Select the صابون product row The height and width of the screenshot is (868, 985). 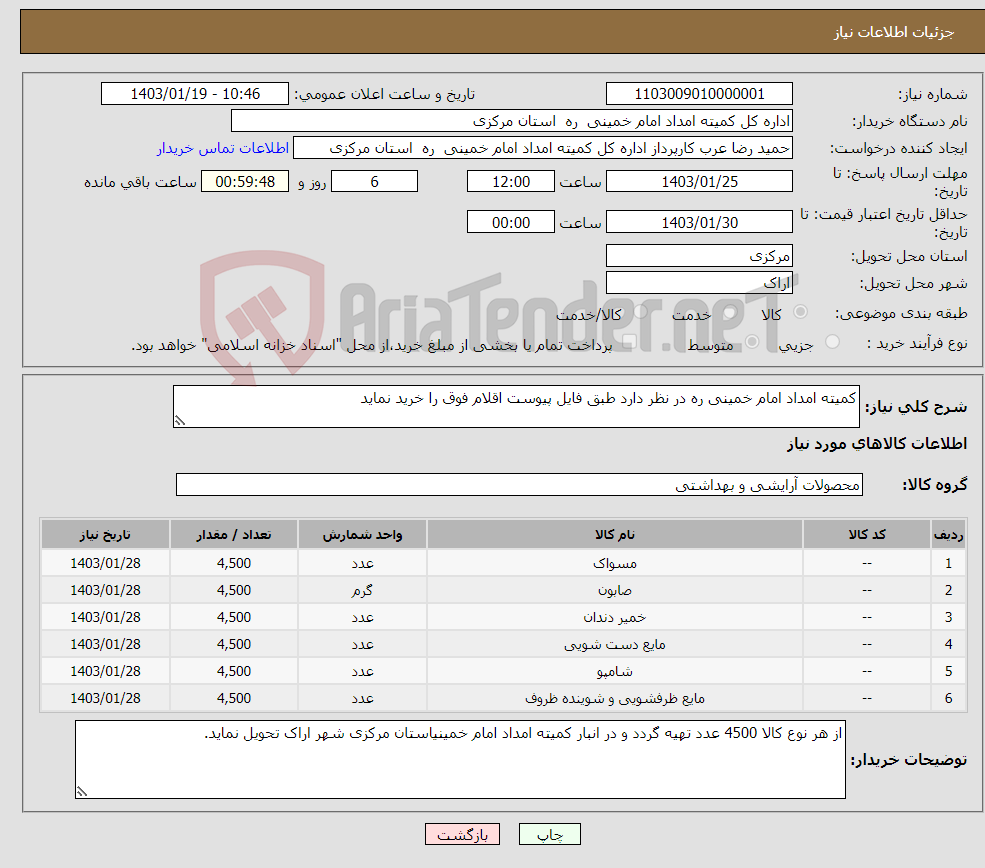(x=504, y=590)
